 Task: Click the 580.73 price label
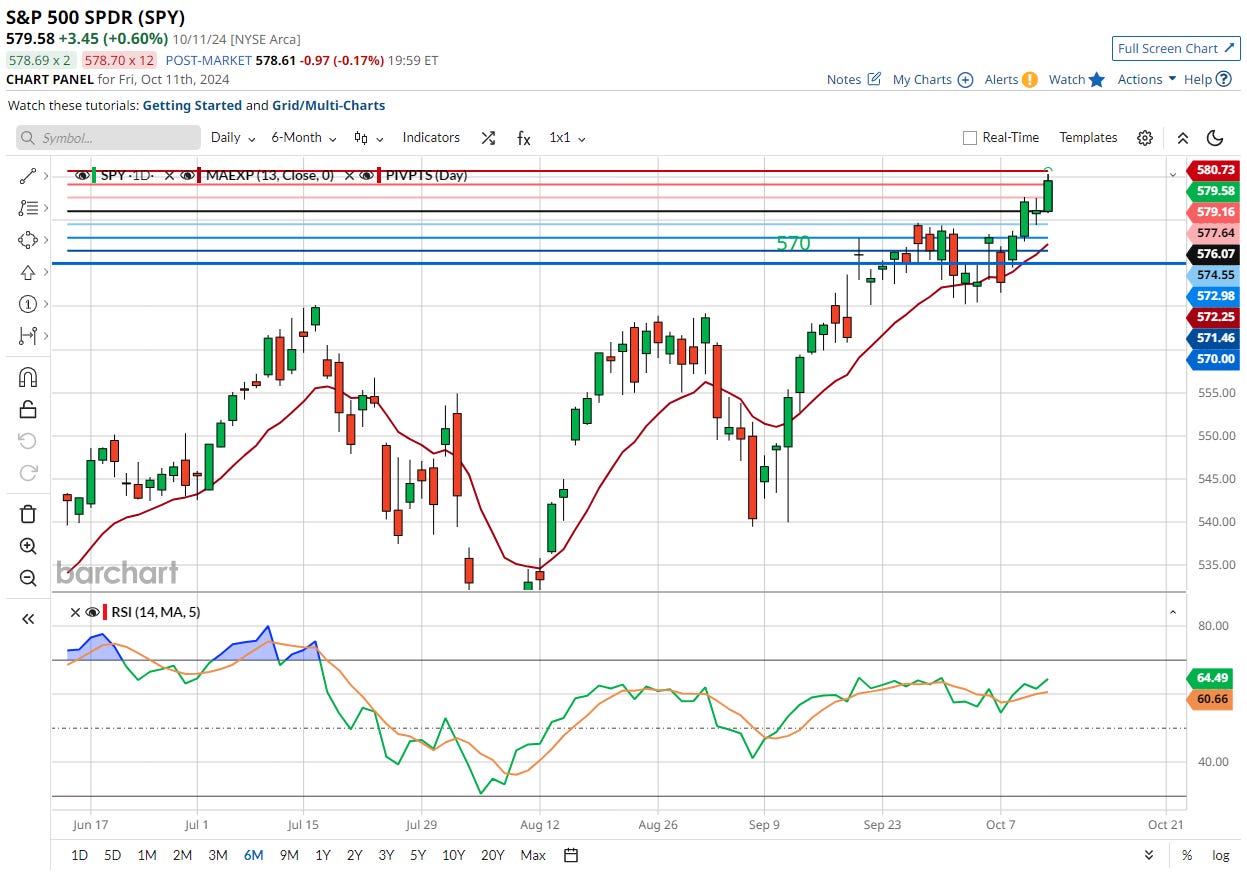(1212, 170)
